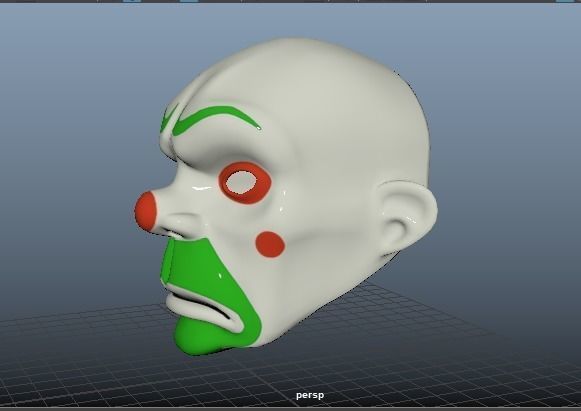The height and width of the screenshot is (411, 581).
Task: Click the mask's white lips
Action: coord(204,307)
